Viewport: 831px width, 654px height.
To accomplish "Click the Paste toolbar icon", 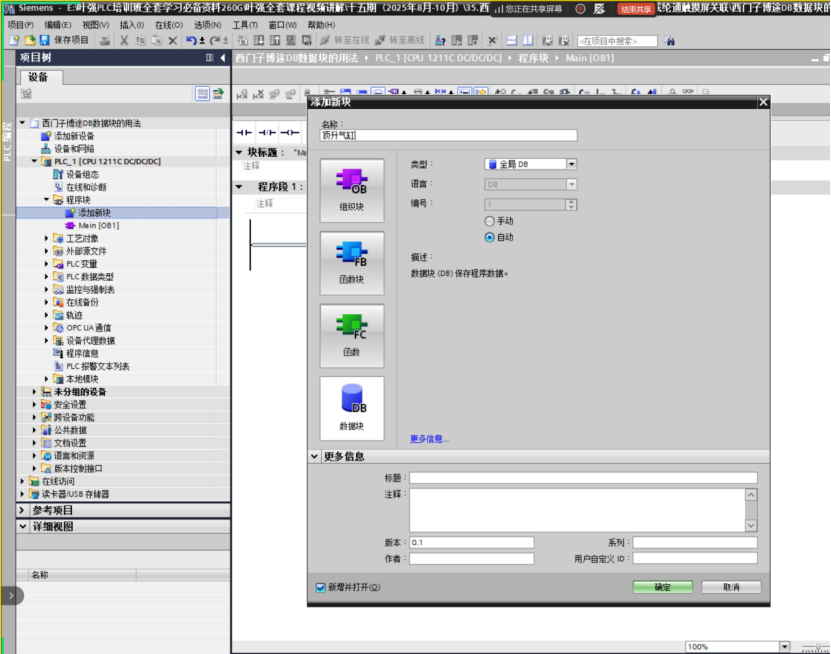I will click(x=156, y=40).
